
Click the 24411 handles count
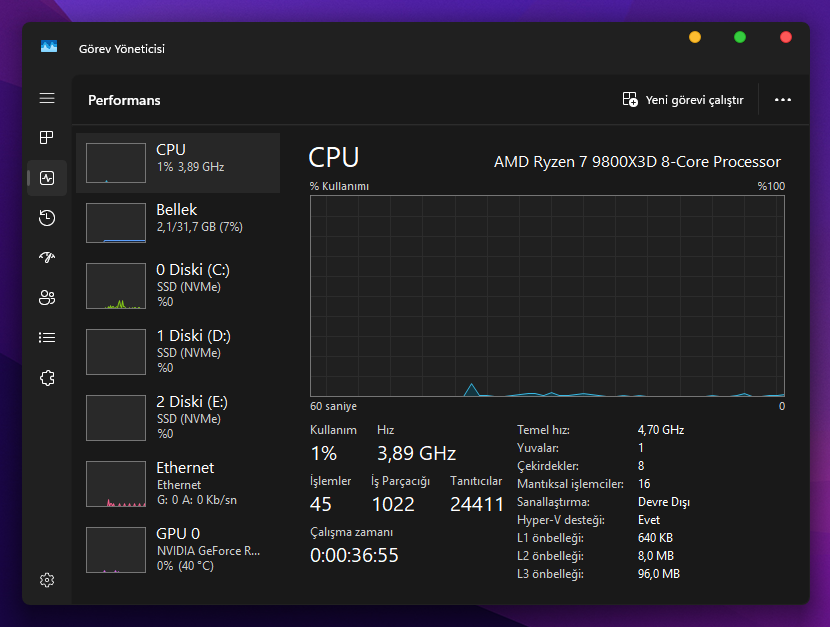click(x=476, y=504)
